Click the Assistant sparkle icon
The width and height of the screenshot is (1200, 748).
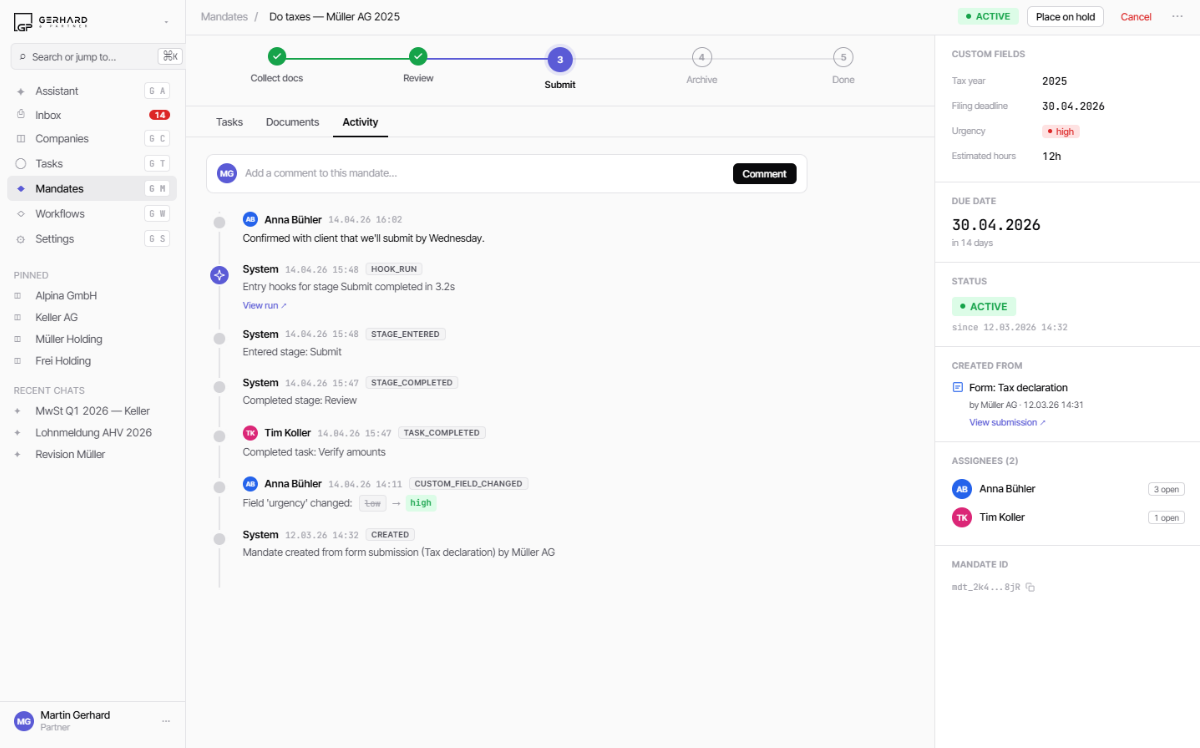click(21, 91)
